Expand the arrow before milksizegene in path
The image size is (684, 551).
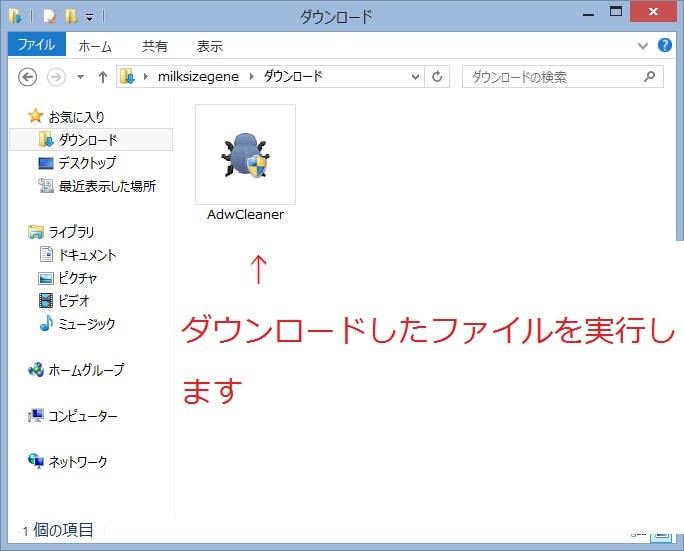pos(146,77)
